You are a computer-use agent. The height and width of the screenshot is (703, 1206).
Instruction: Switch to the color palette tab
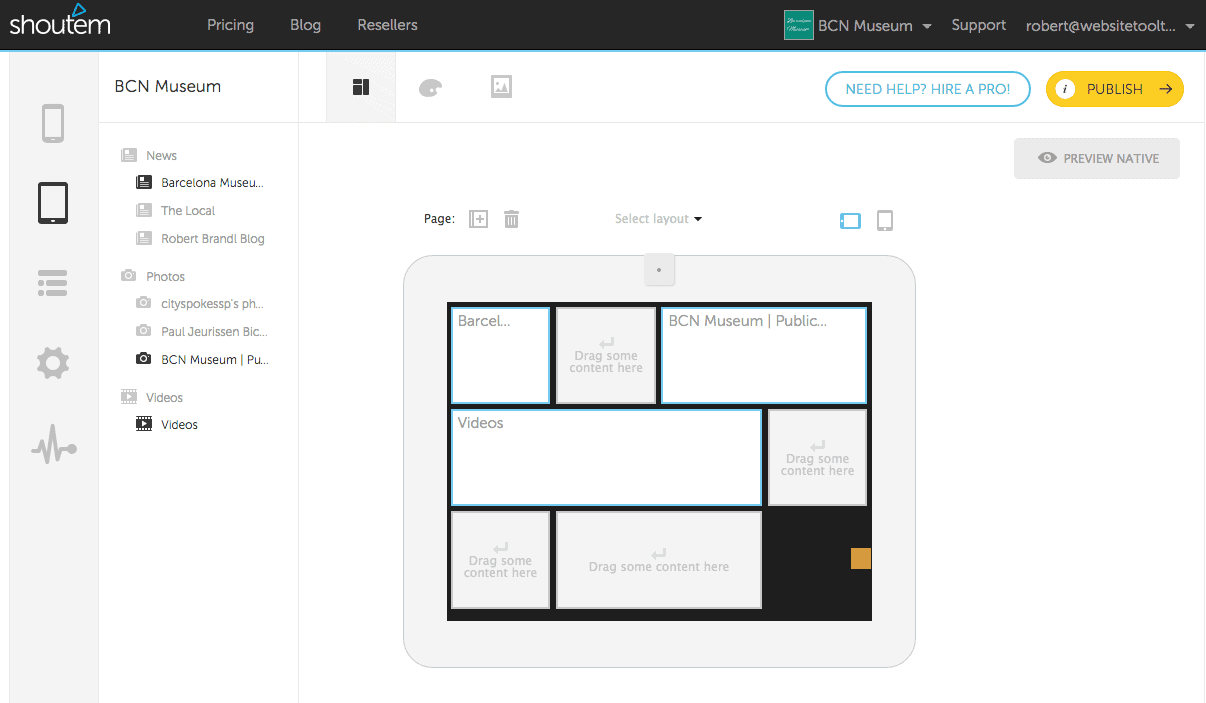(x=430, y=88)
